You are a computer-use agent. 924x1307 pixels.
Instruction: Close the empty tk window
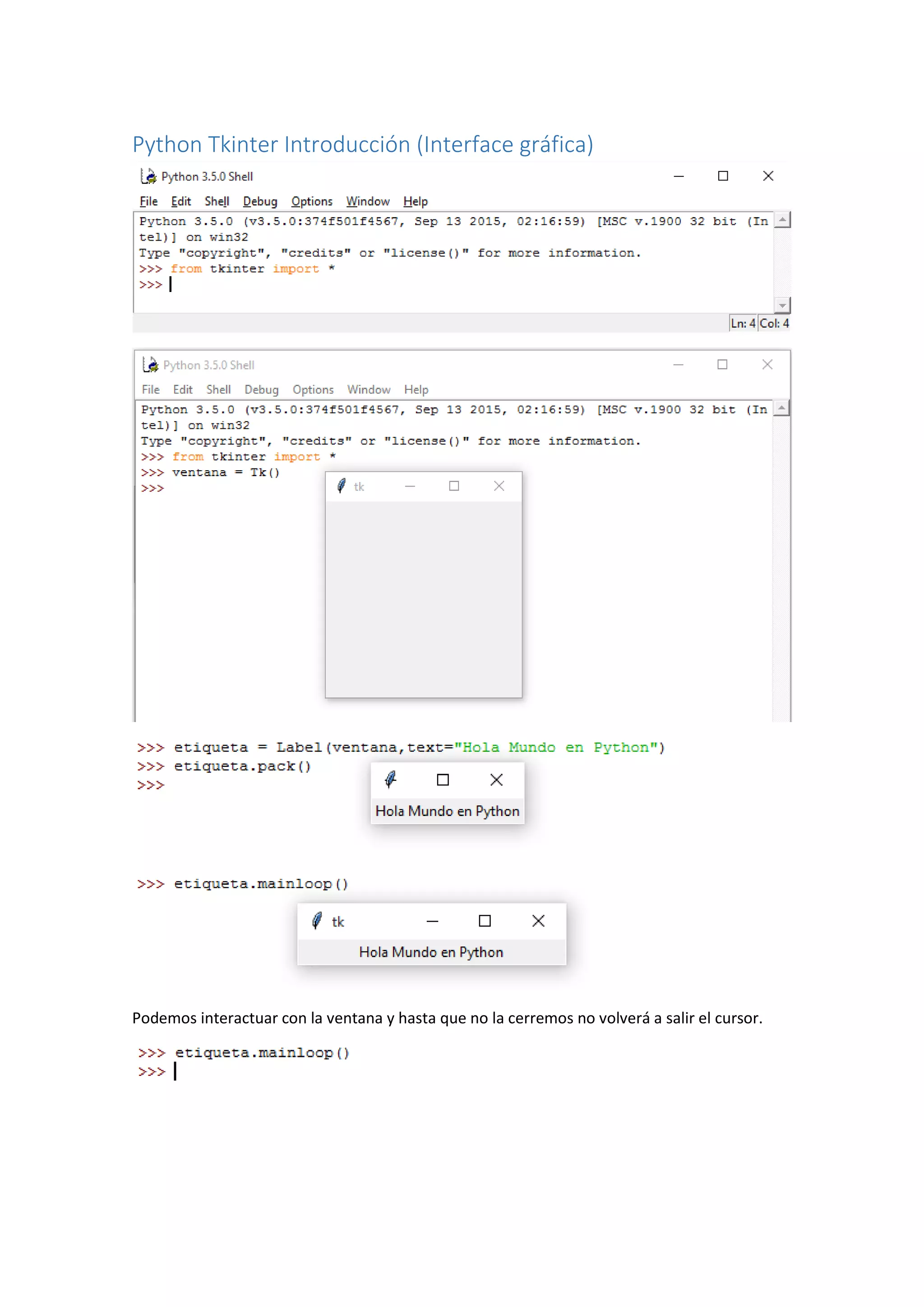point(499,486)
